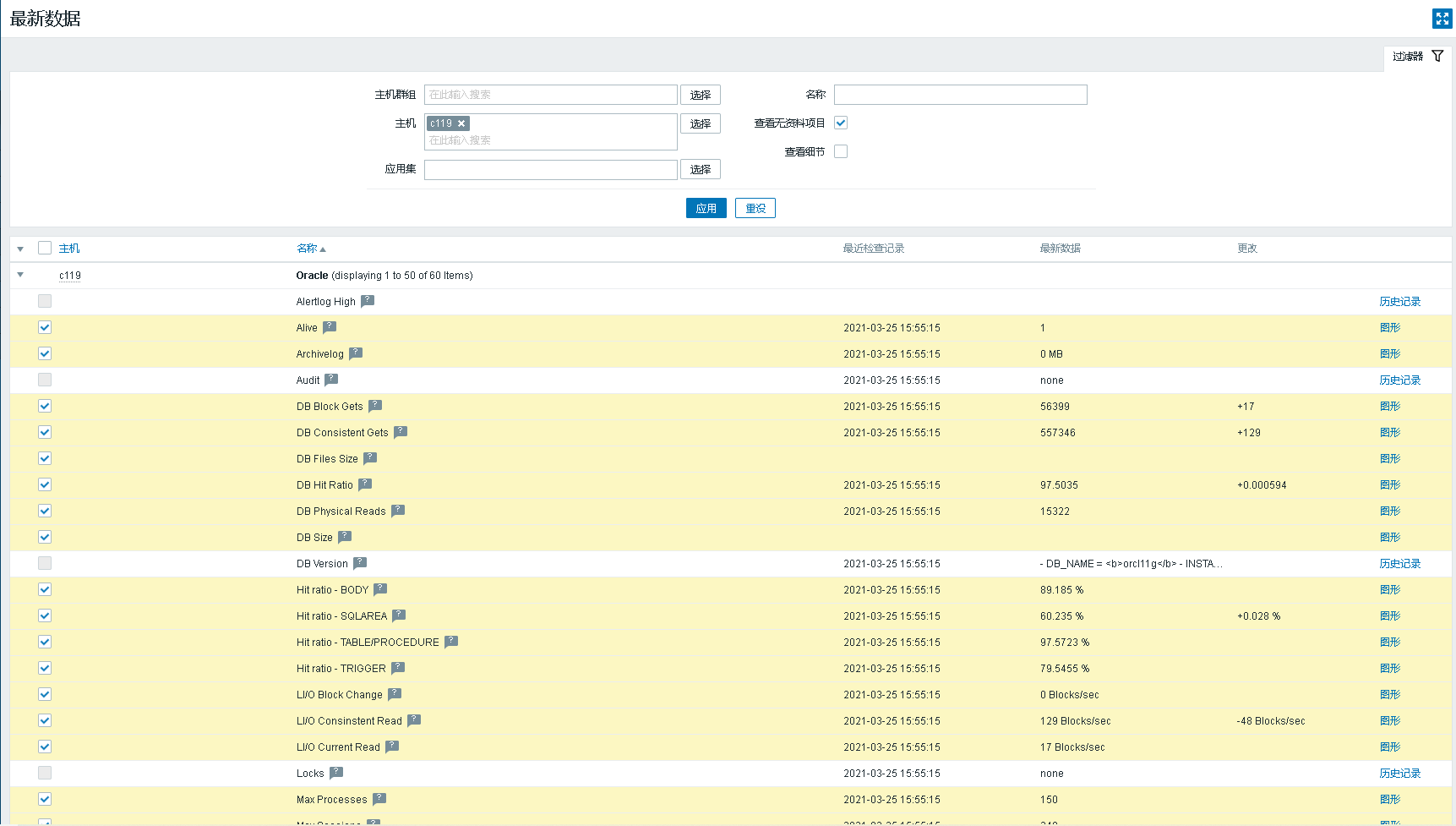
Task: Uncheck the Alive row checkbox
Action: coord(45,327)
